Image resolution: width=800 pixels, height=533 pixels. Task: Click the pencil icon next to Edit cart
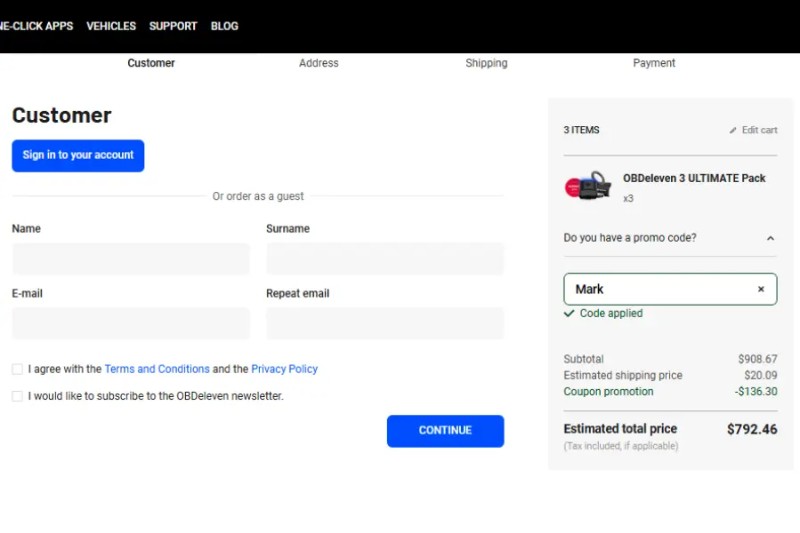(733, 131)
